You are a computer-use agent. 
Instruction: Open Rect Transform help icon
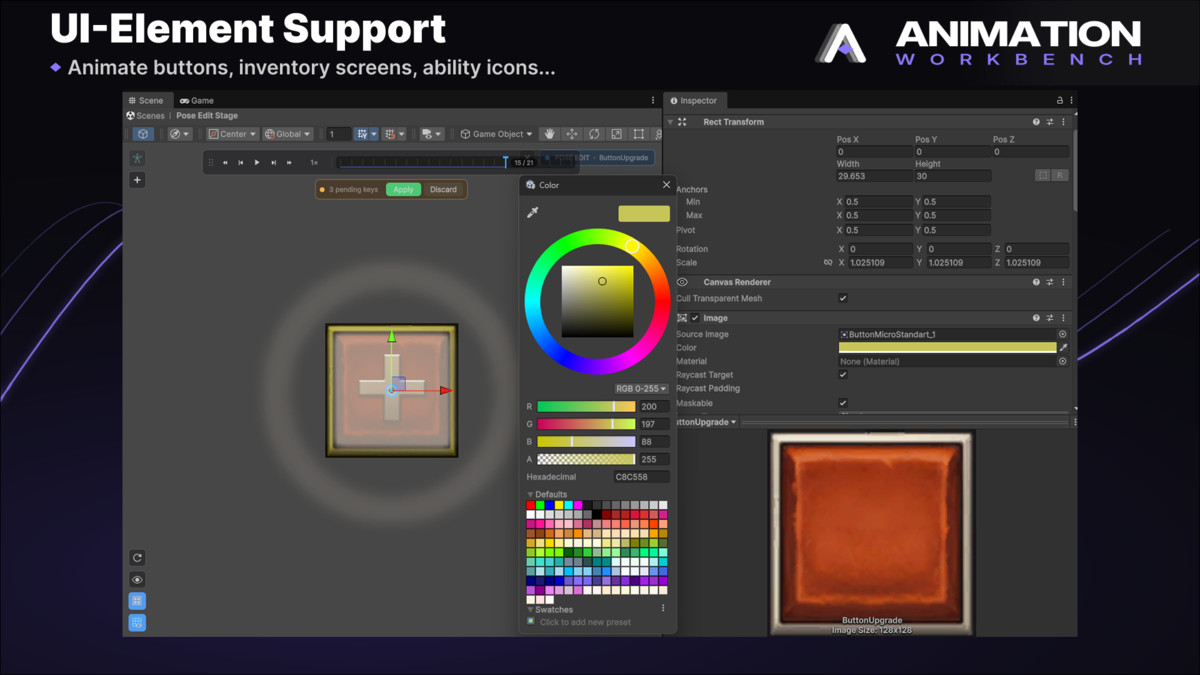1036,122
